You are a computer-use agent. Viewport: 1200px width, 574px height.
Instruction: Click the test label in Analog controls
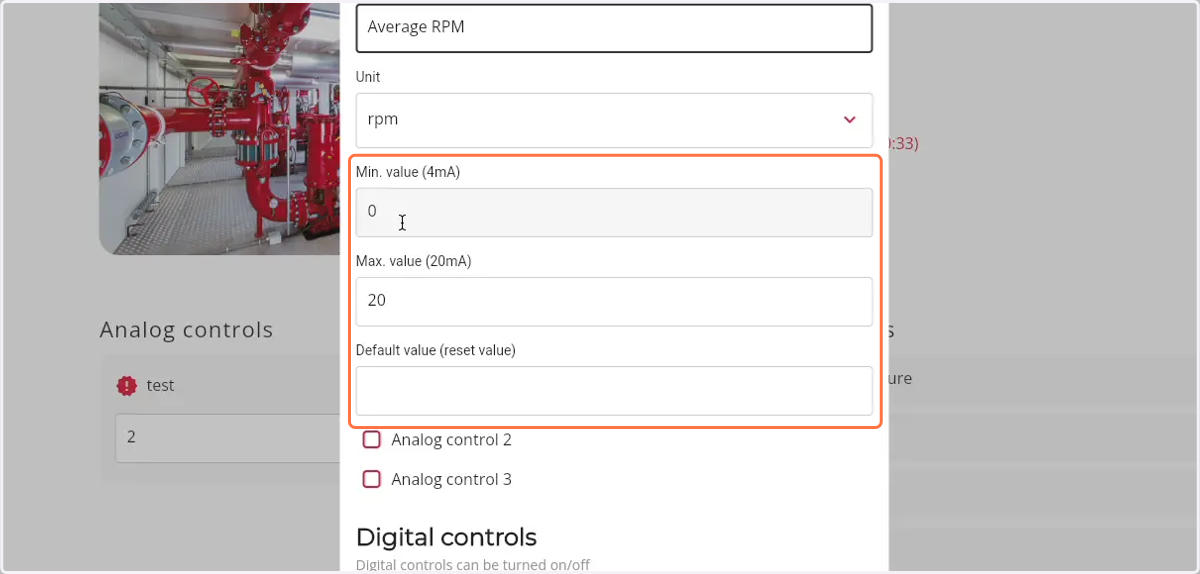tap(161, 385)
